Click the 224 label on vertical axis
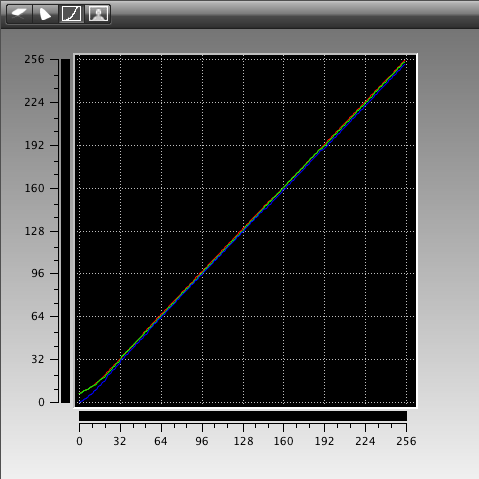Image resolution: width=479 pixels, height=479 pixels. pyautogui.click(x=34, y=102)
